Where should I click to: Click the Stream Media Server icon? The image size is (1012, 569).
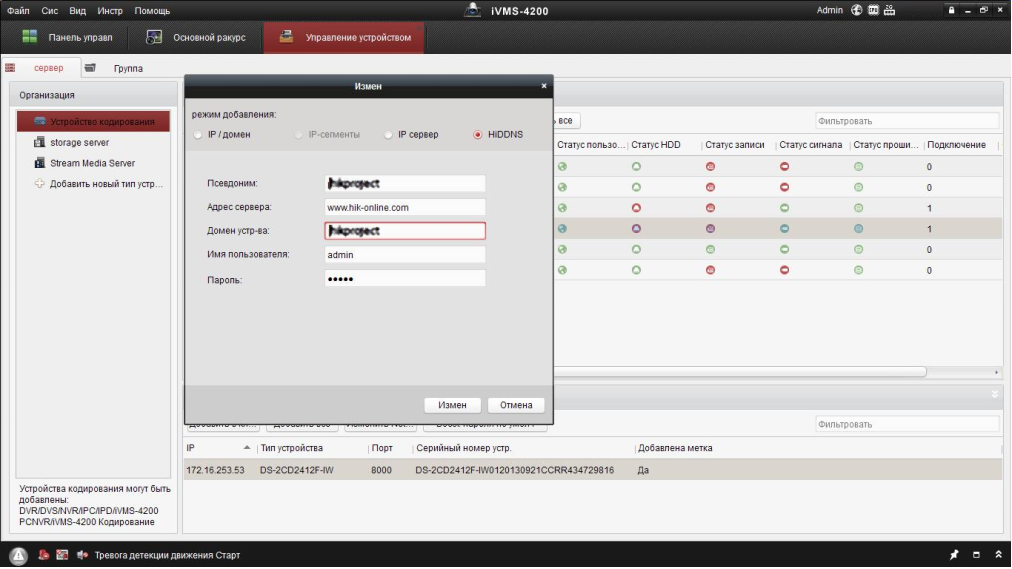tap(41, 163)
